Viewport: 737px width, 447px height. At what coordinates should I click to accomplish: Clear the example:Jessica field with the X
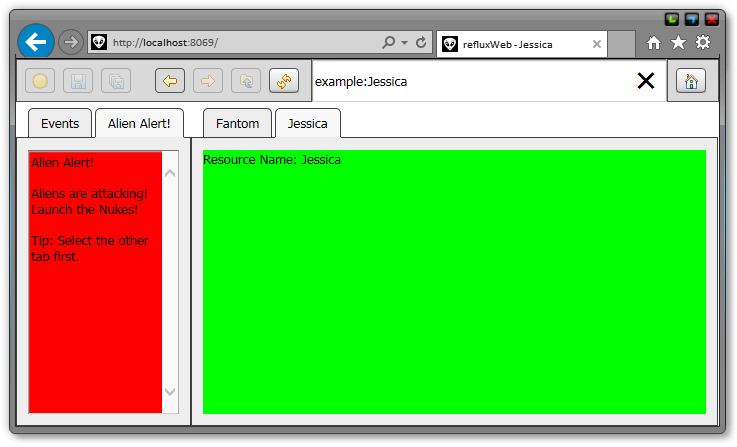point(646,81)
